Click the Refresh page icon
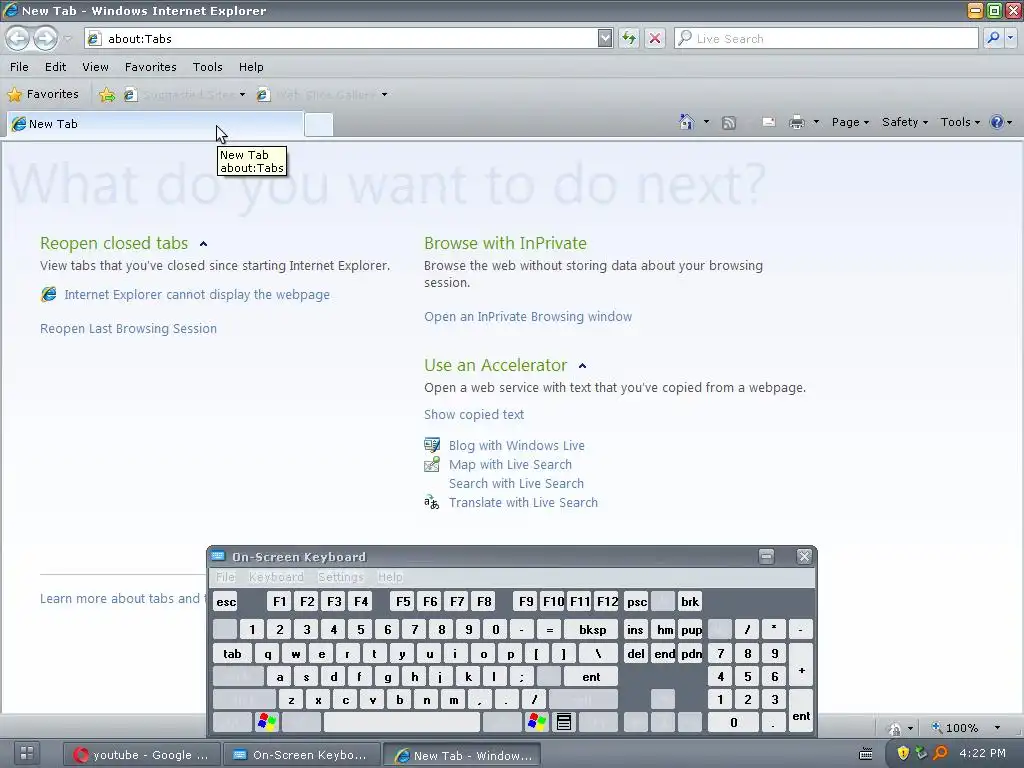 coord(629,39)
